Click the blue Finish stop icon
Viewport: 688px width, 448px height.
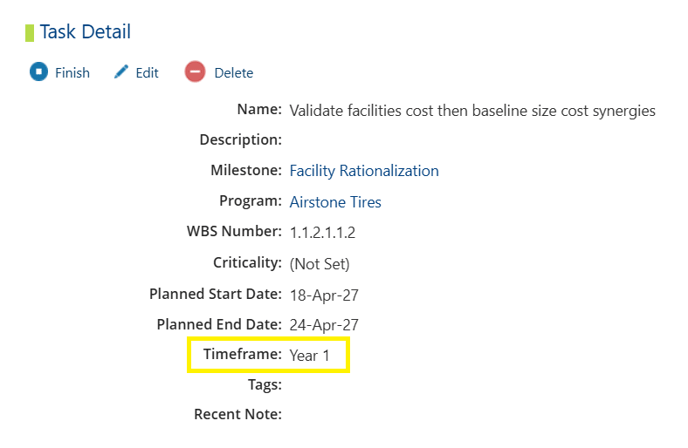(x=39, y=72)
